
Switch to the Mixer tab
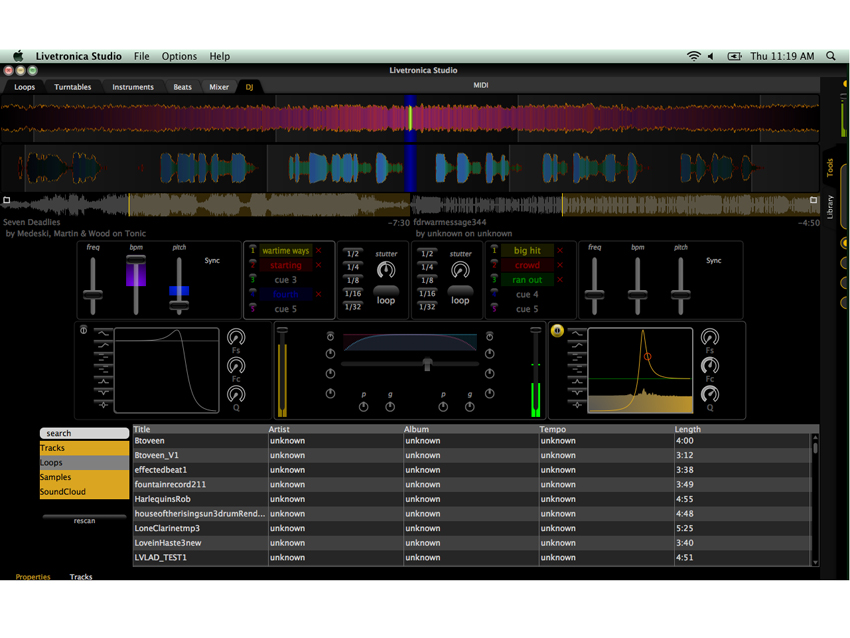coord(219,87)
